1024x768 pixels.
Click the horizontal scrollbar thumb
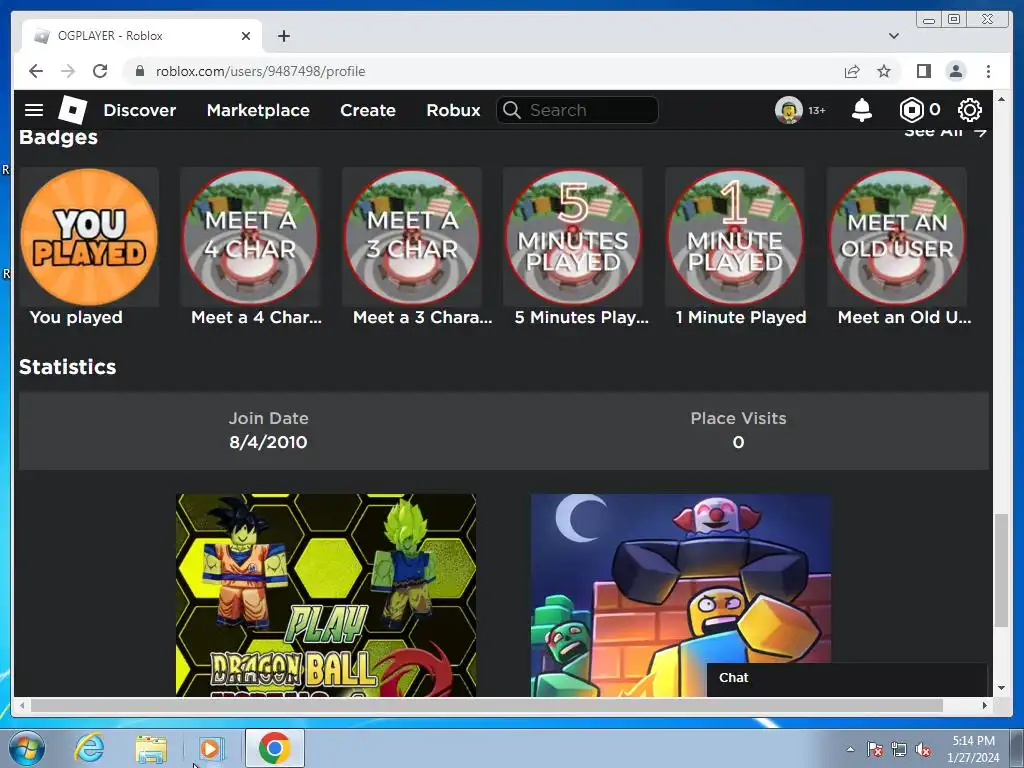[487, 705]
